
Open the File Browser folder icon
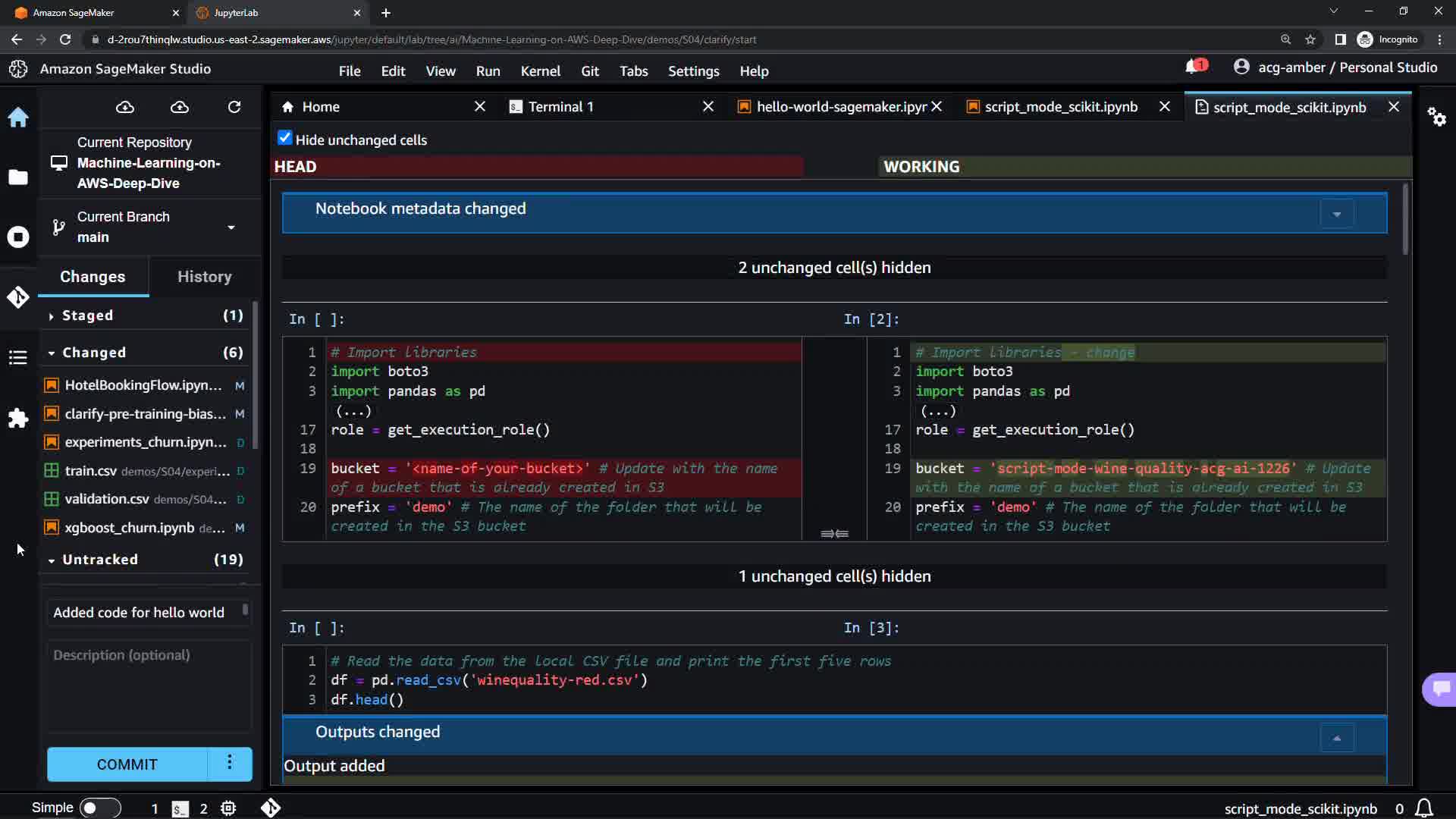pyautogui.click(x=18, y=177)
